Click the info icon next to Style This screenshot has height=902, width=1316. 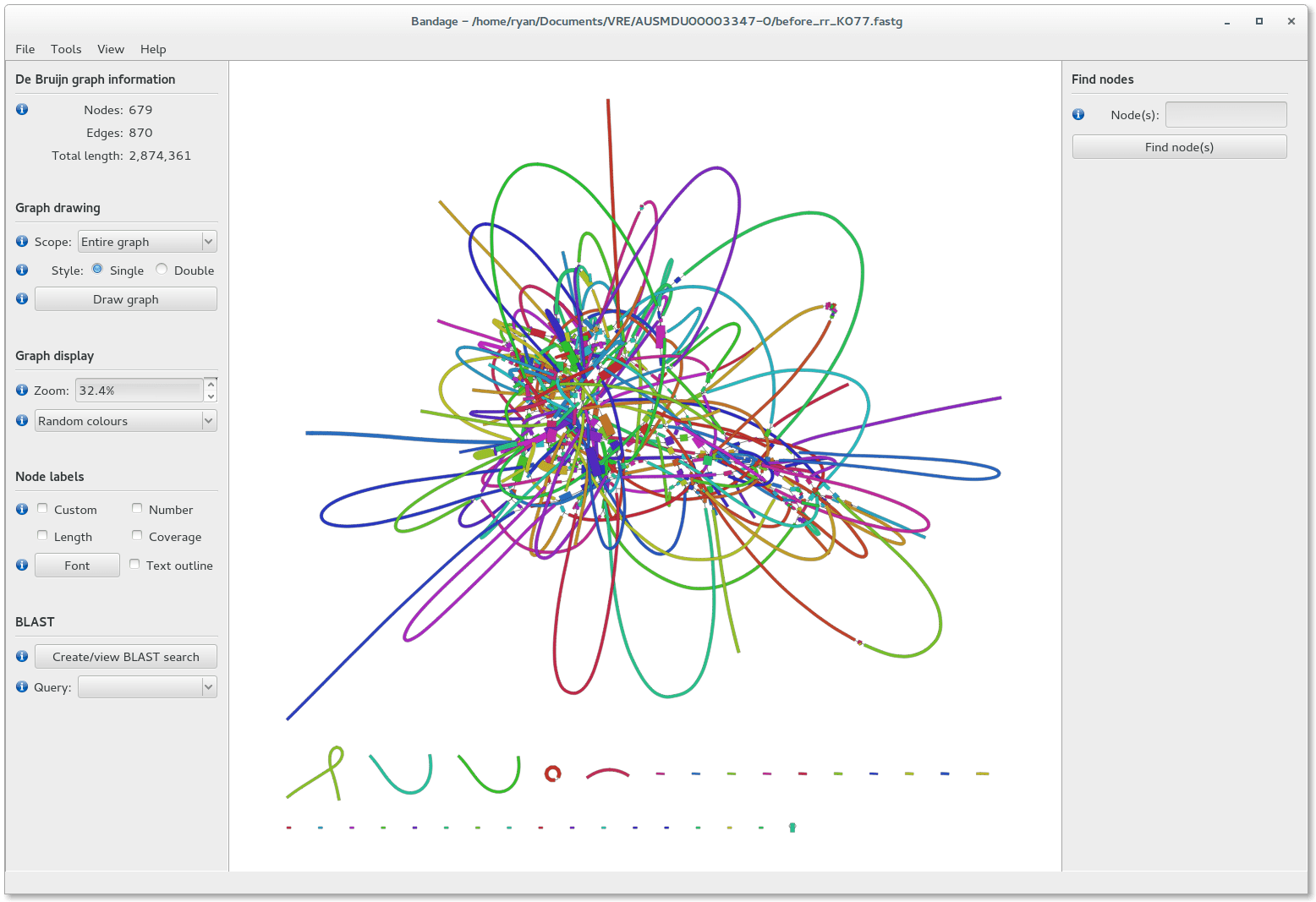tap(22, 270)
